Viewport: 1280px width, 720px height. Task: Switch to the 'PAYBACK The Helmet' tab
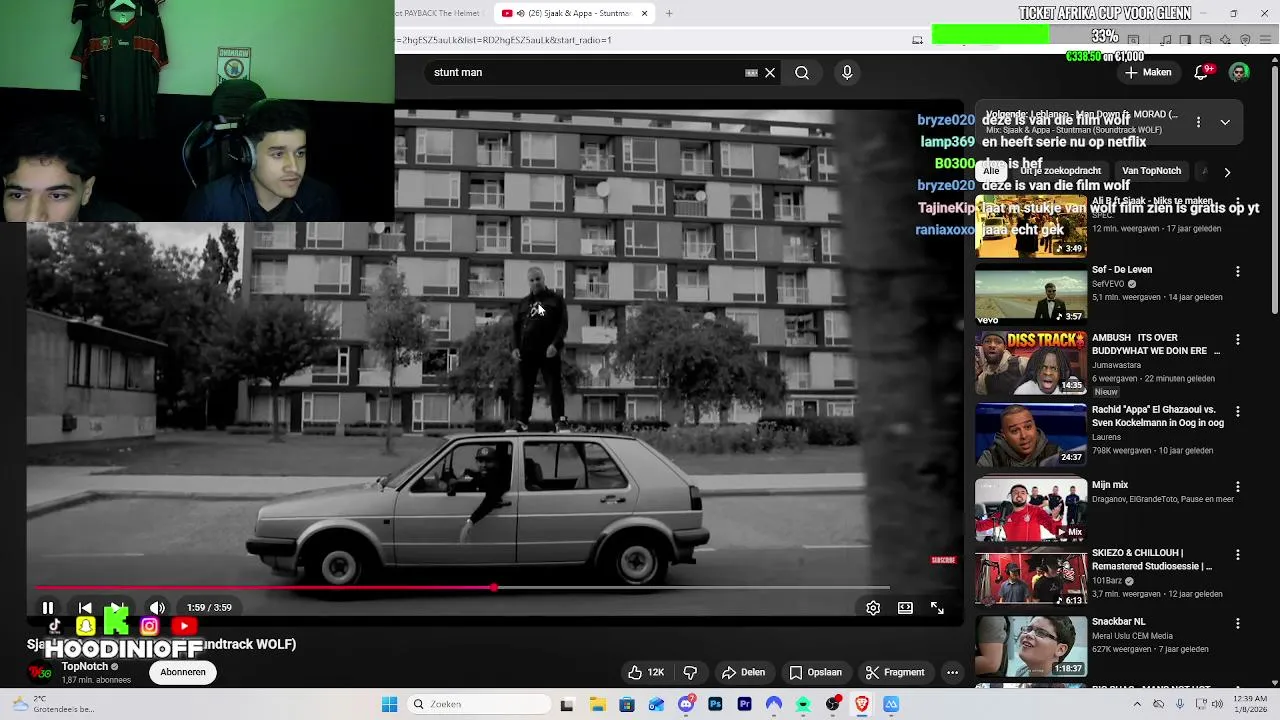point(440,13)
